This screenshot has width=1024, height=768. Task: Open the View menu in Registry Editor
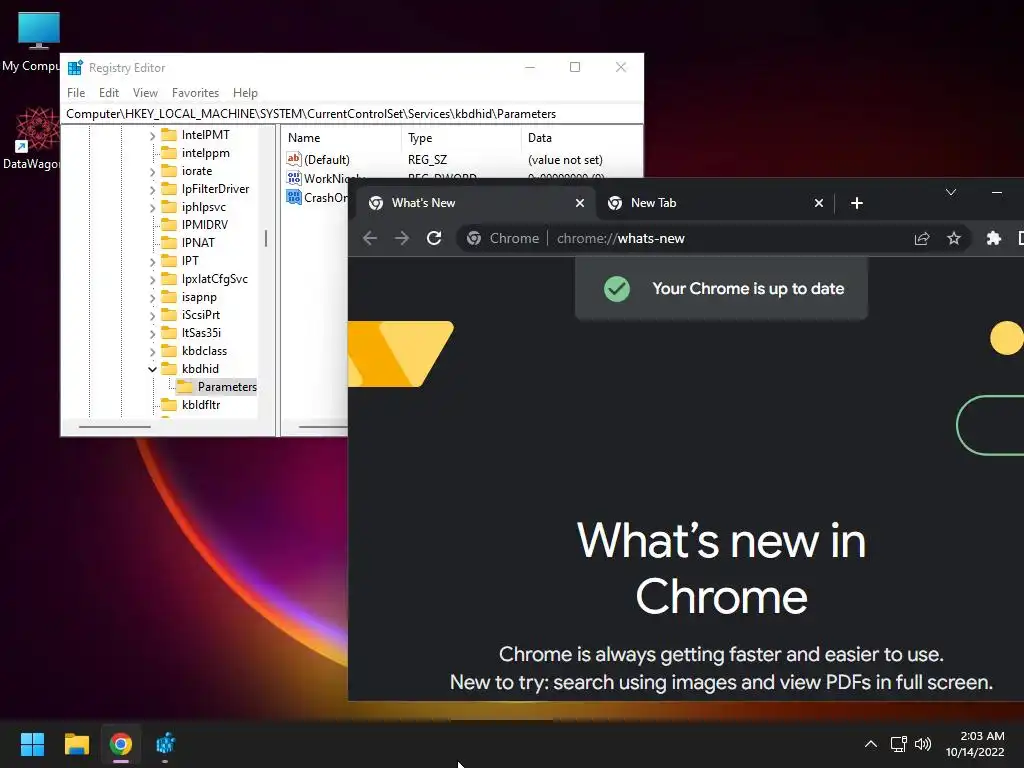coord(145,93)
